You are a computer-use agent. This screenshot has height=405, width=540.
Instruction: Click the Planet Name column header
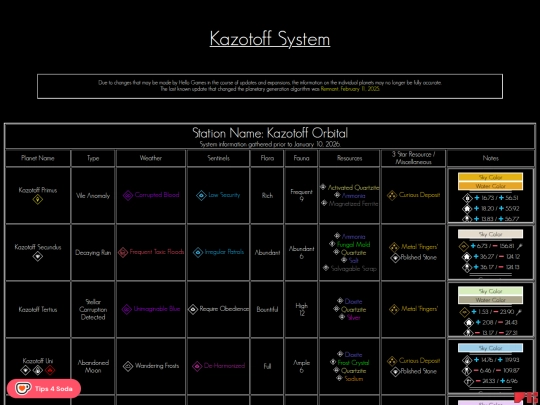38,158
